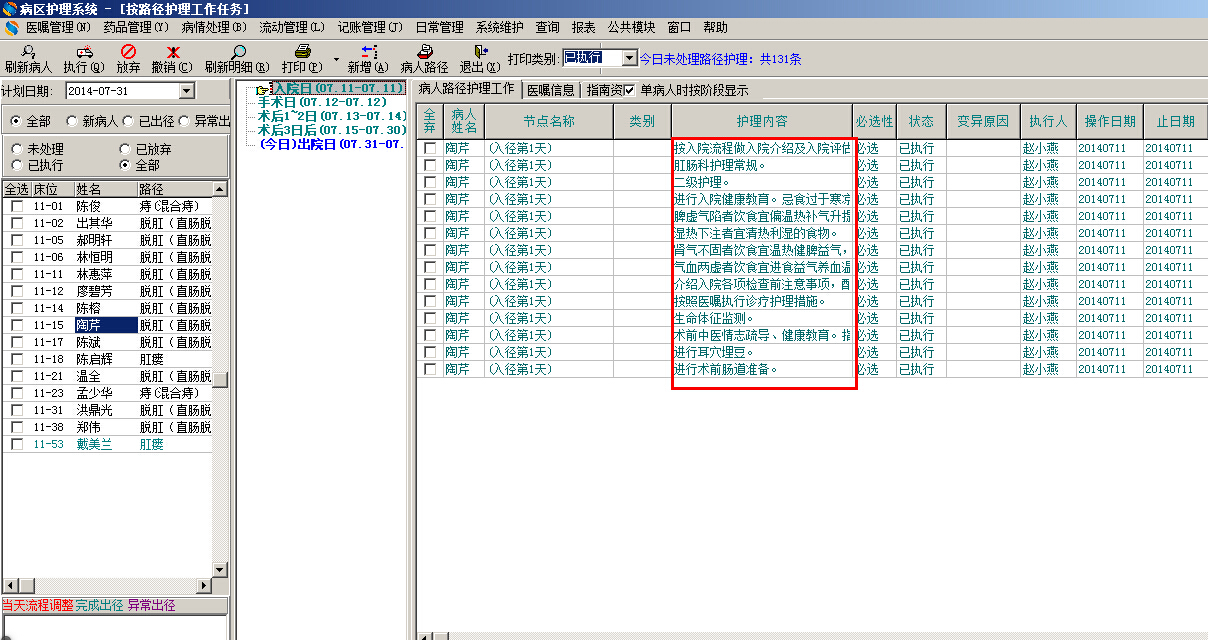Click the 撤销 toolbar icon
Image resolution: width=1208 pixels, height=640 pixels.
pos(172,51)
